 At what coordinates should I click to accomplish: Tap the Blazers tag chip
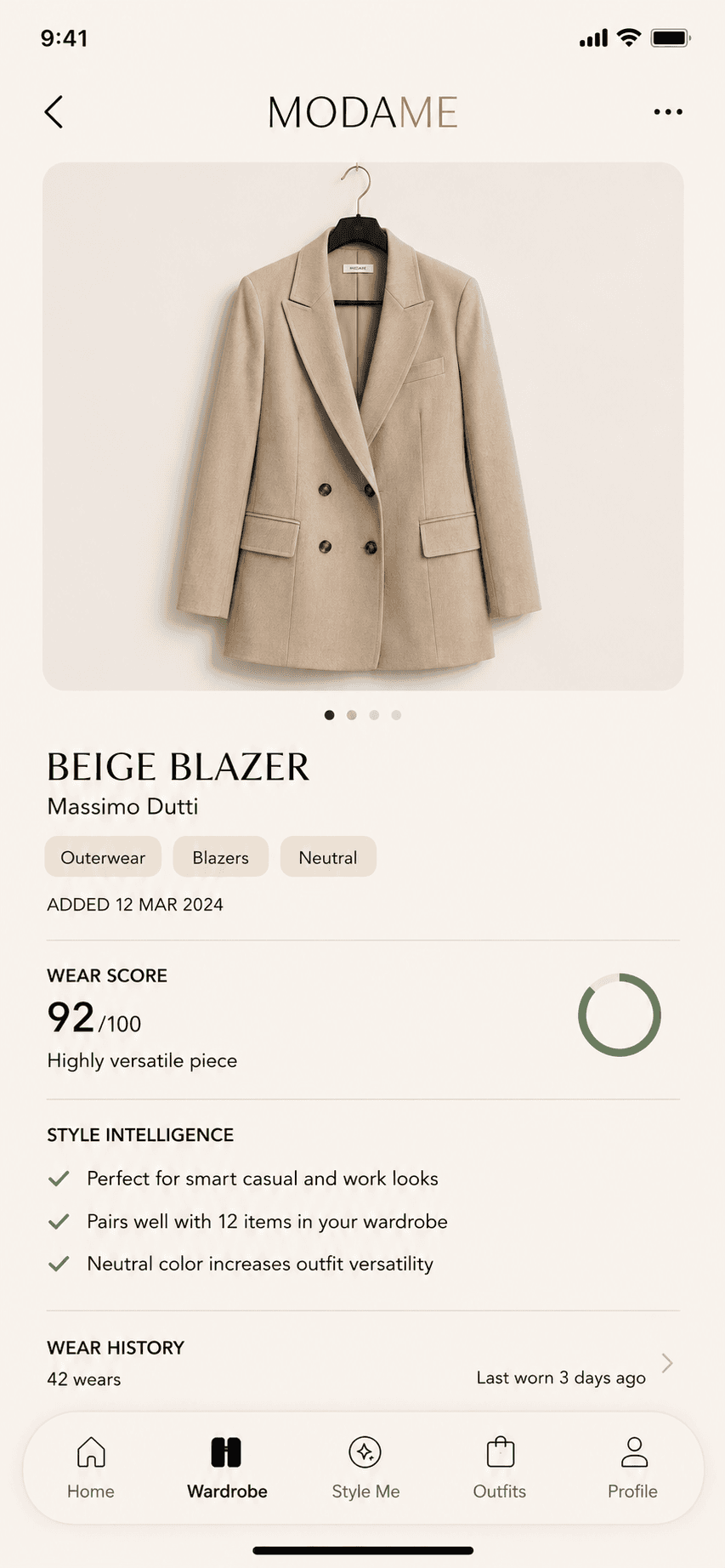coord(221,857)
